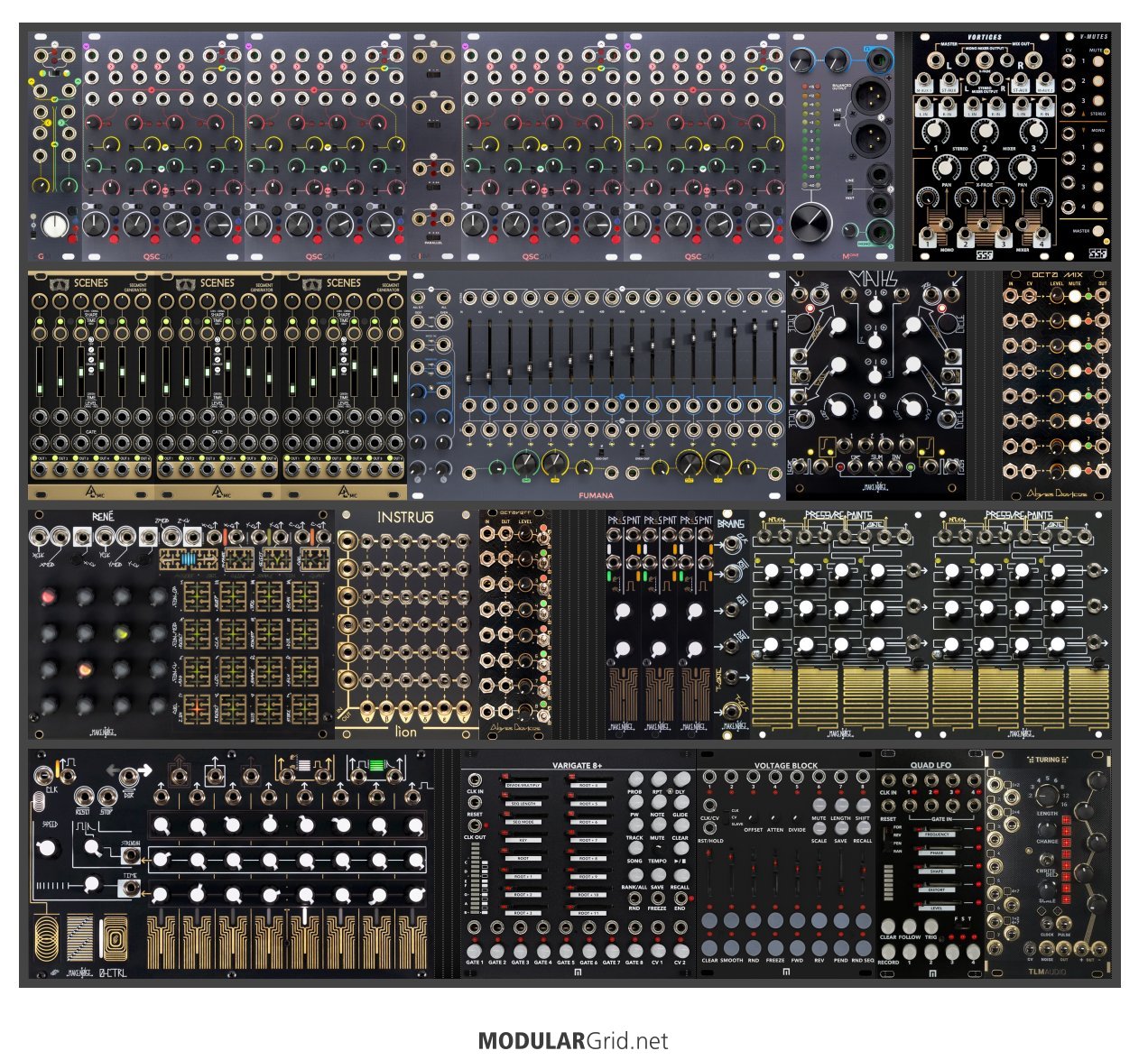
Task: Flip the LINE/INST switch on M ONE module
Action: pyautogui.click(x=849, y=189)
